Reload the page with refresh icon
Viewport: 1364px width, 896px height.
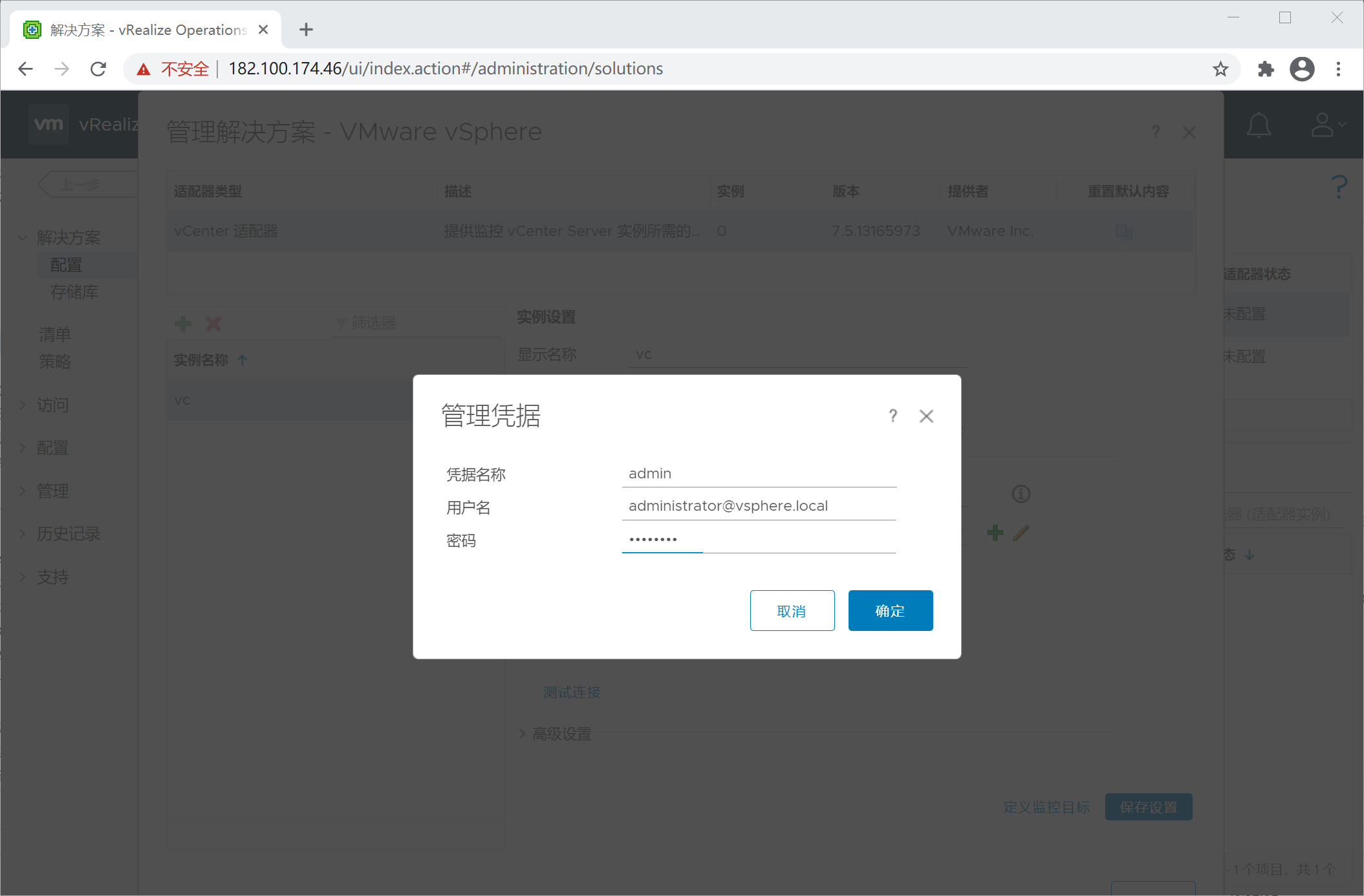click(x=98, y=69)
